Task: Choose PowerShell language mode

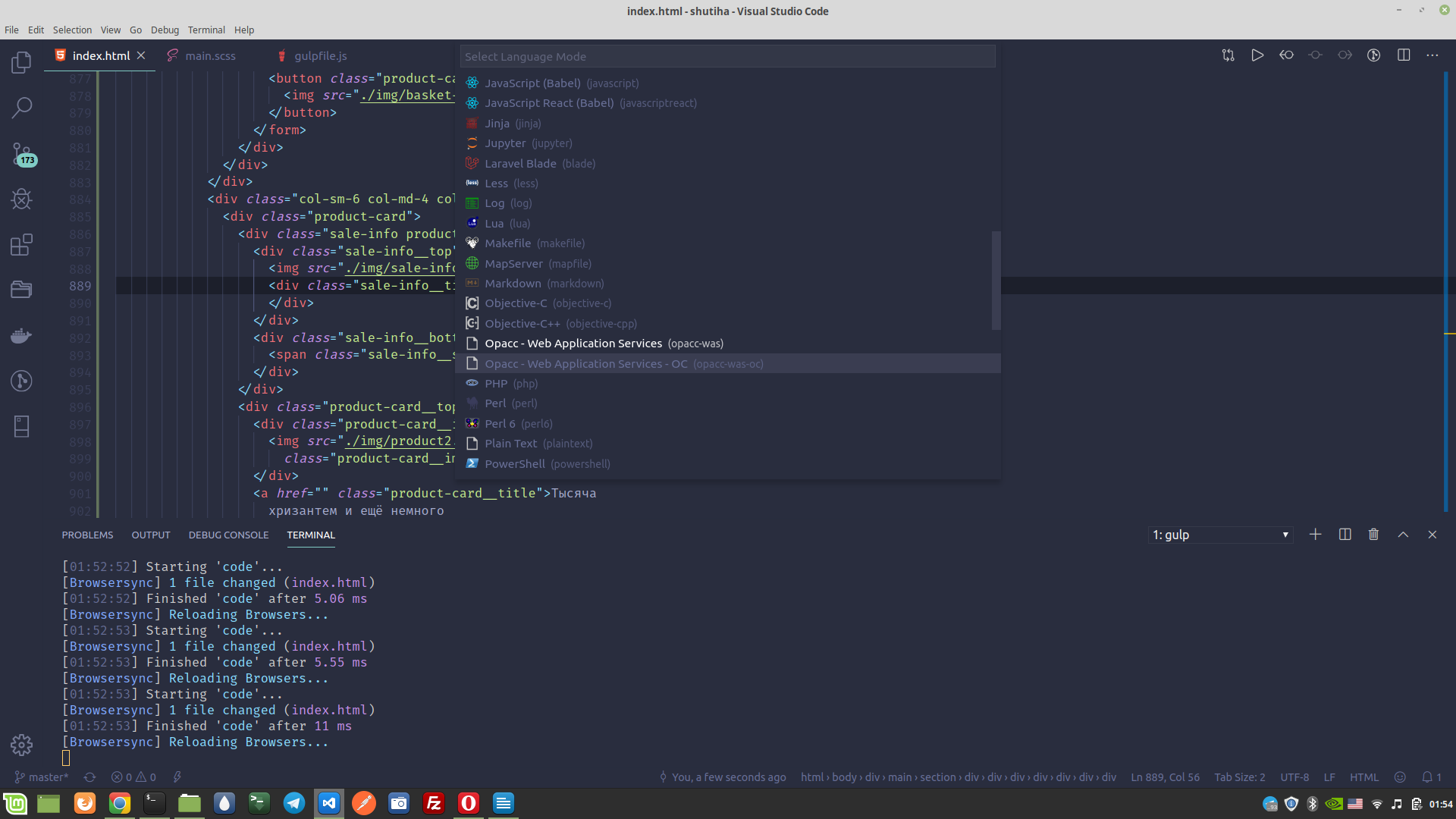Action: click(x=727, y=464)
